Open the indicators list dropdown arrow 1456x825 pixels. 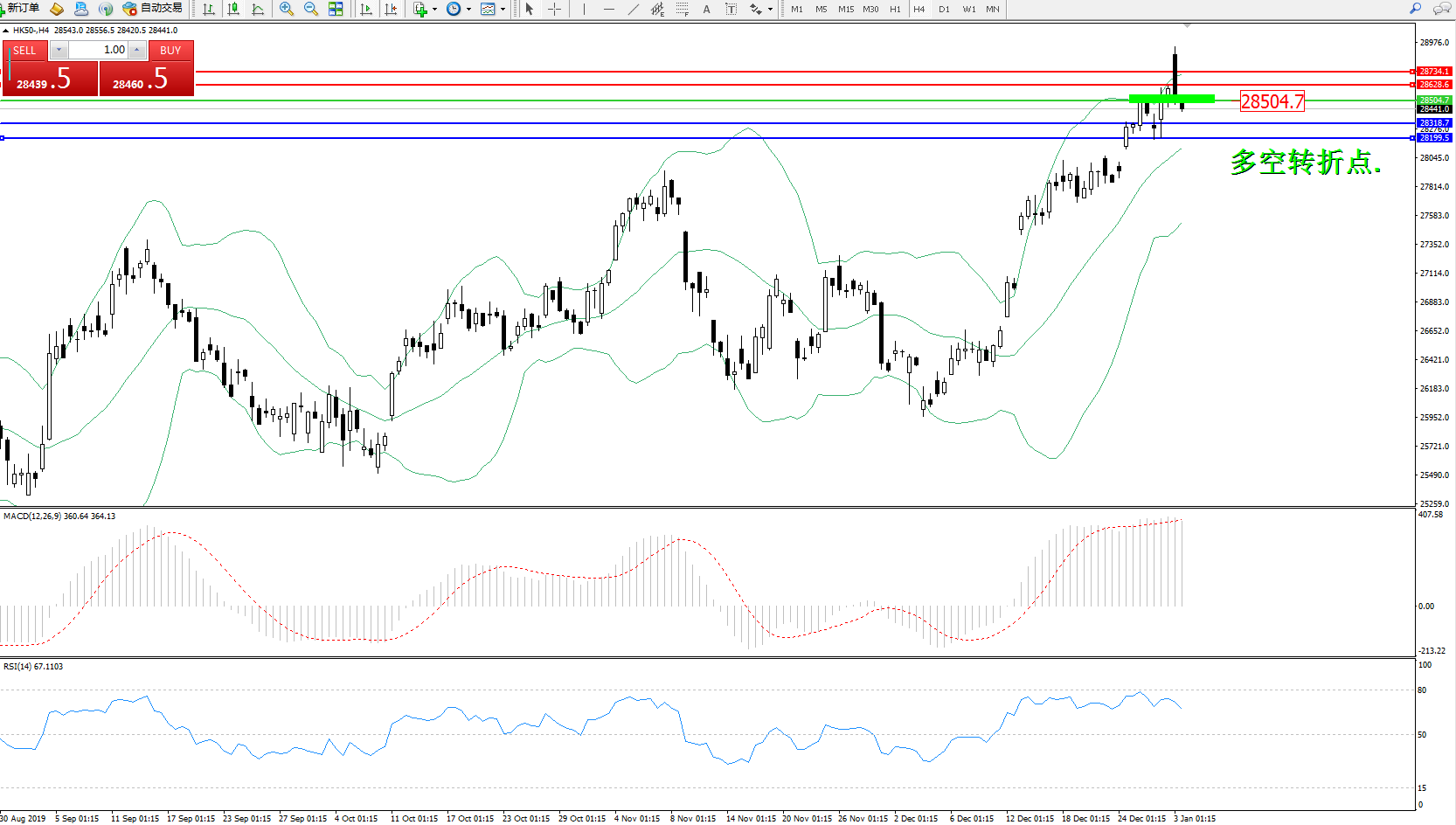click(434, 9)
